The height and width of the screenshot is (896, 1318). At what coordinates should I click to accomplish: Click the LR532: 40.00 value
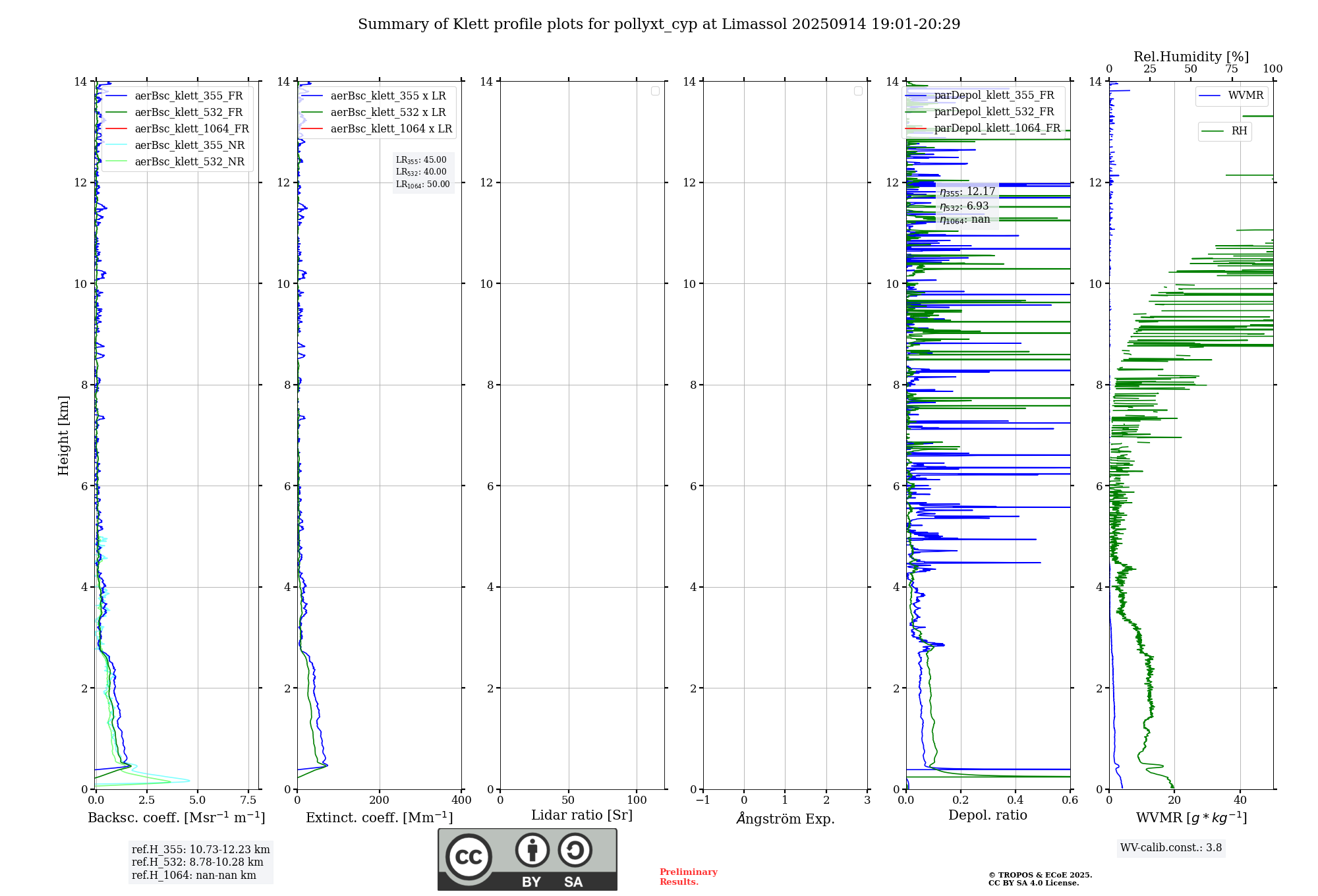(421, 172)
